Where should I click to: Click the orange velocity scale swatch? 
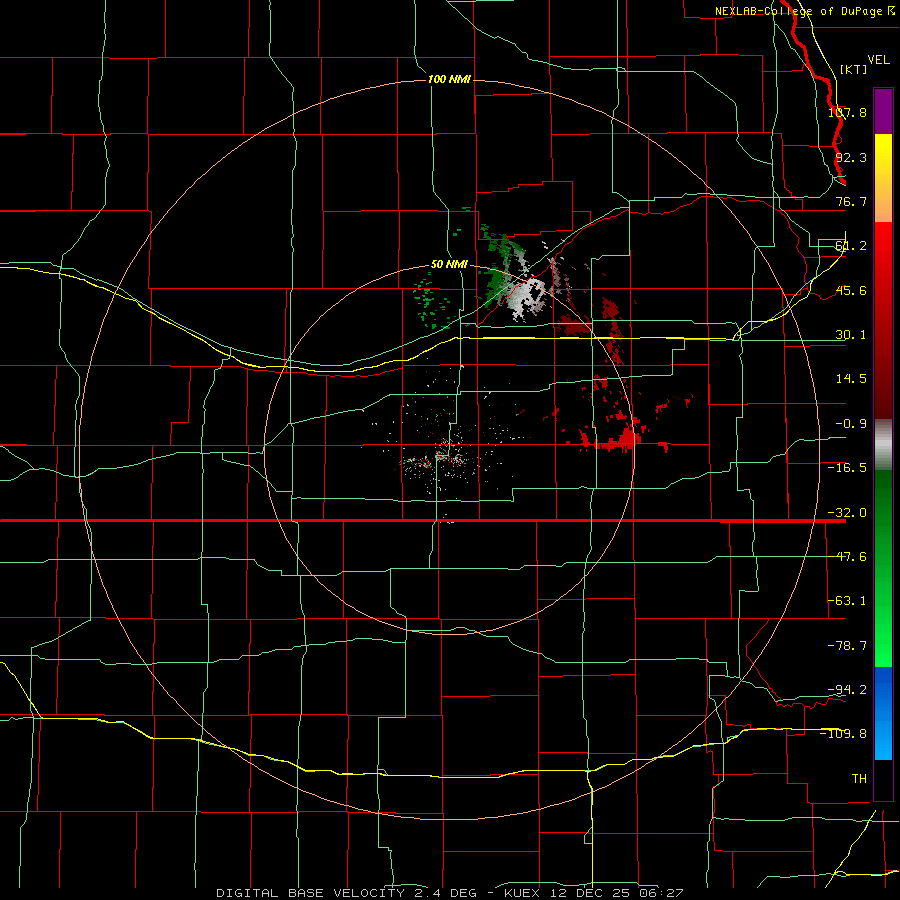pos(883,201)
